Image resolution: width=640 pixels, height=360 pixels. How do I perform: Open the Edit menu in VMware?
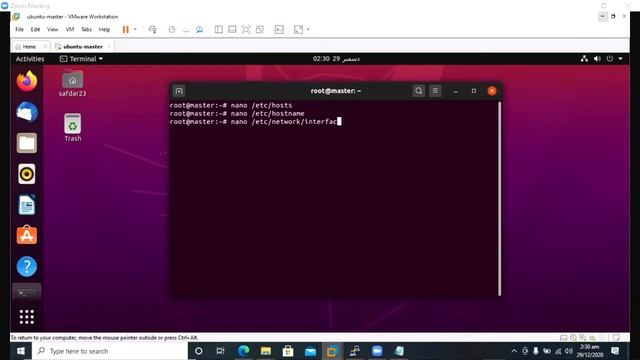[x=36, y=29]
